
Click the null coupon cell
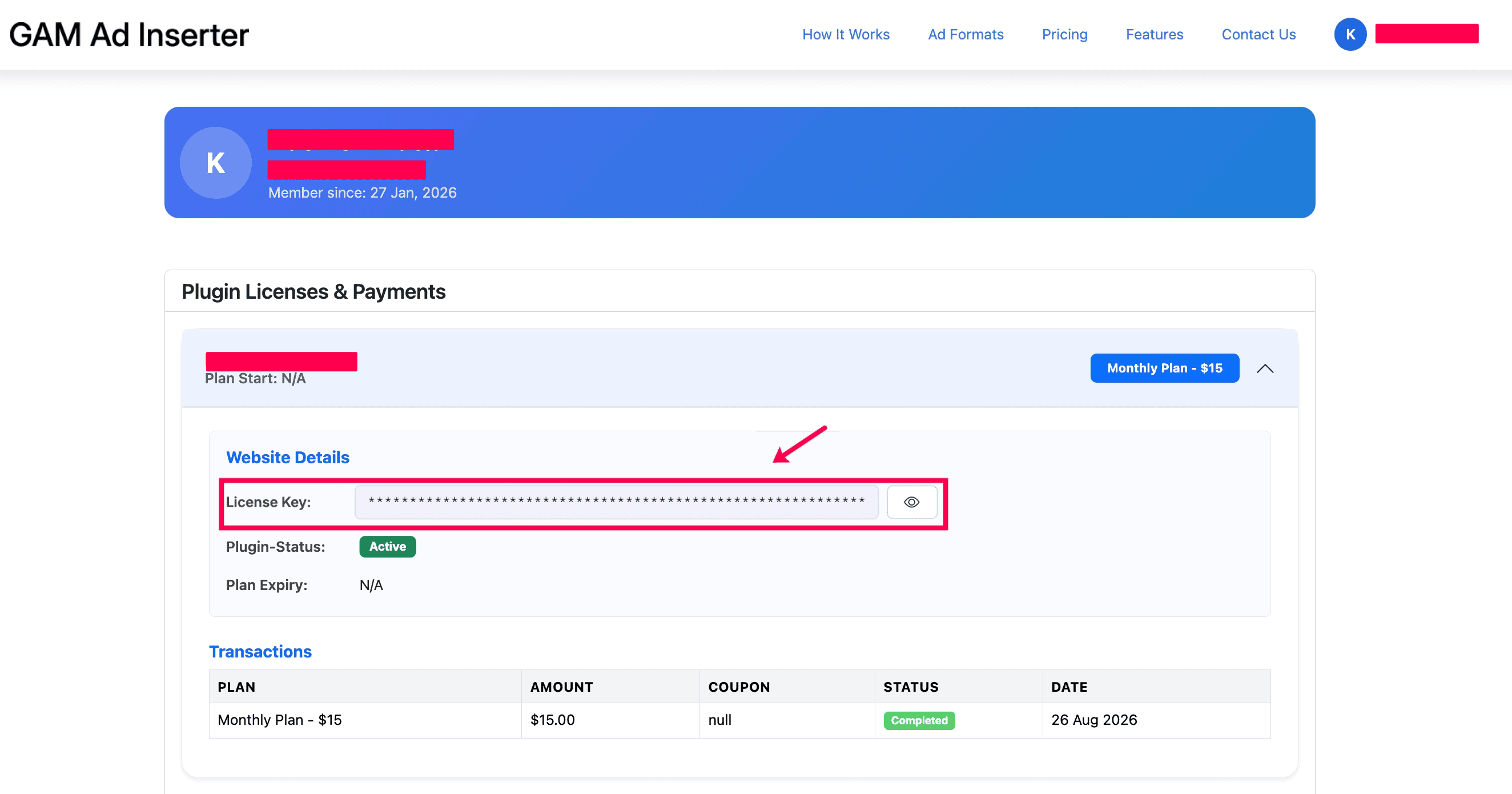coord(787,720)
